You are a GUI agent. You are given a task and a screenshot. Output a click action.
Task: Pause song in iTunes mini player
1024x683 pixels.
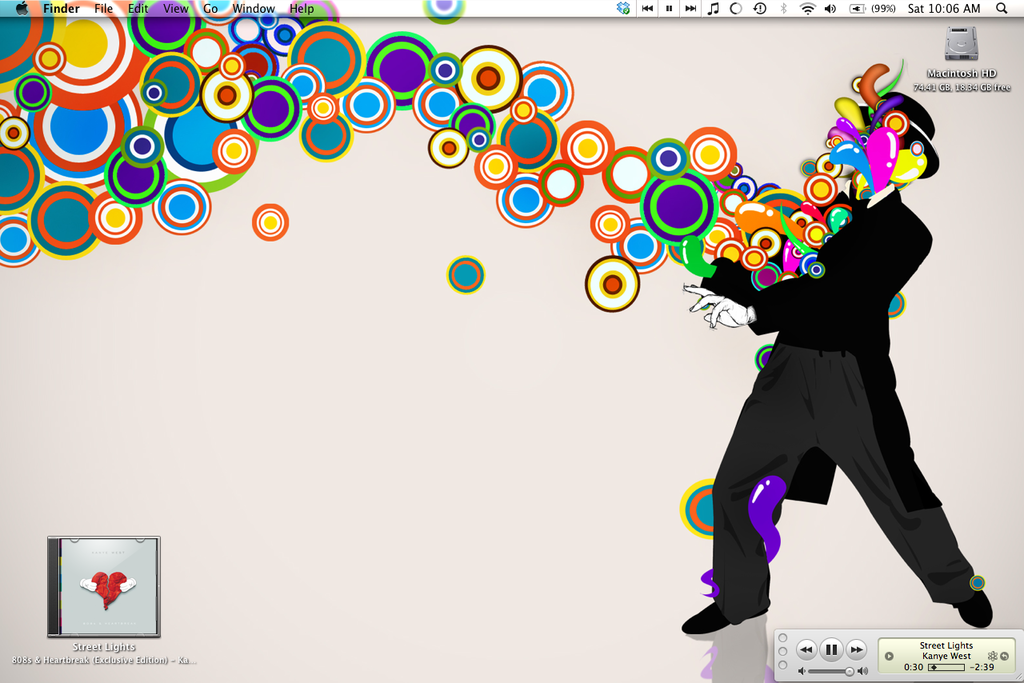[831, 650]
